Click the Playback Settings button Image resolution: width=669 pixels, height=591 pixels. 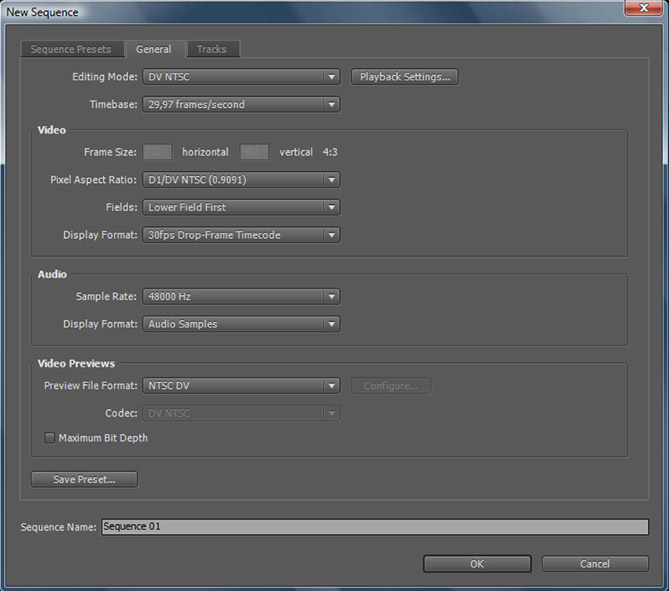click(x=405, y=77)
